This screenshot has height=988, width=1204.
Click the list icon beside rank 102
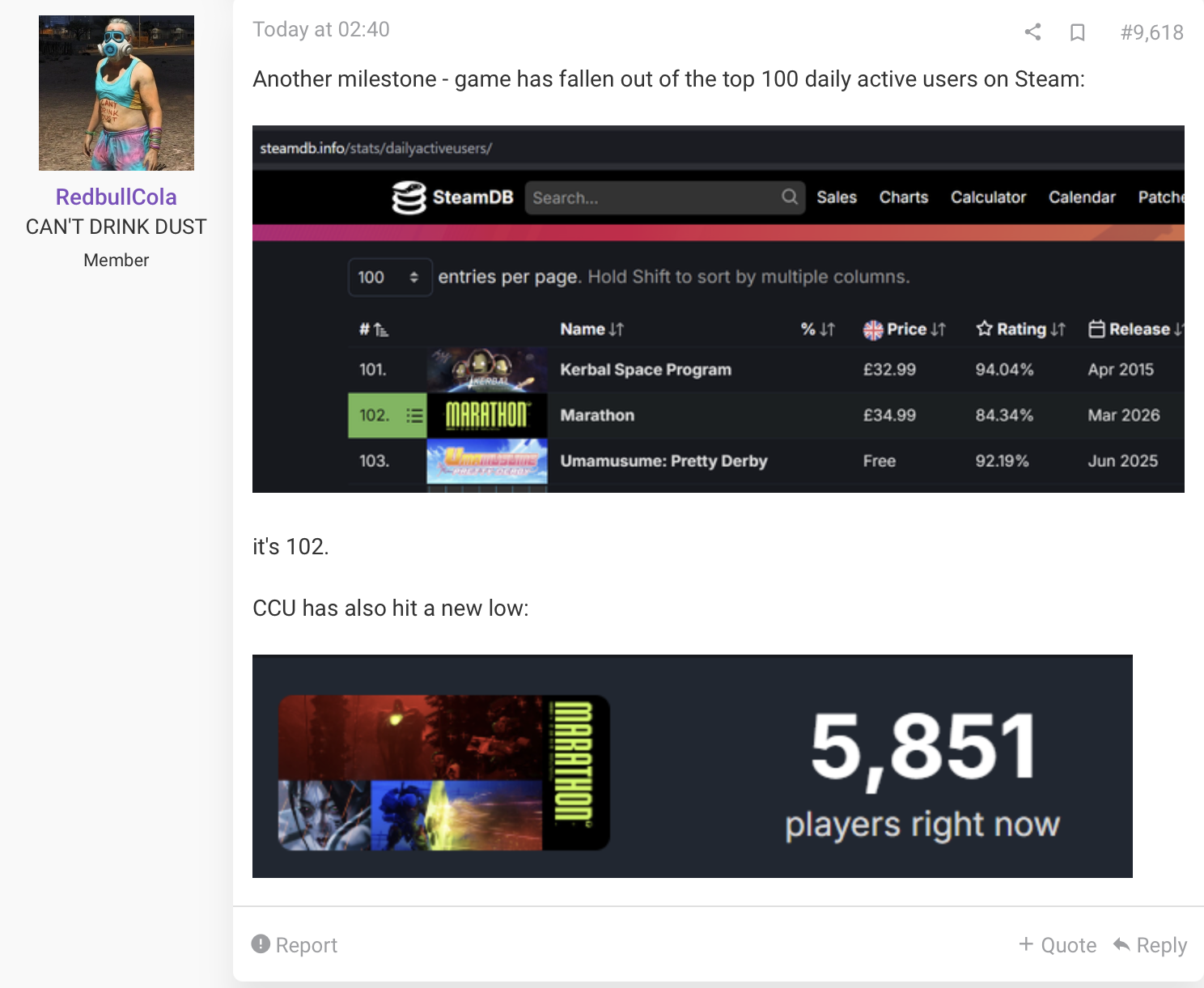coord(414,416)
